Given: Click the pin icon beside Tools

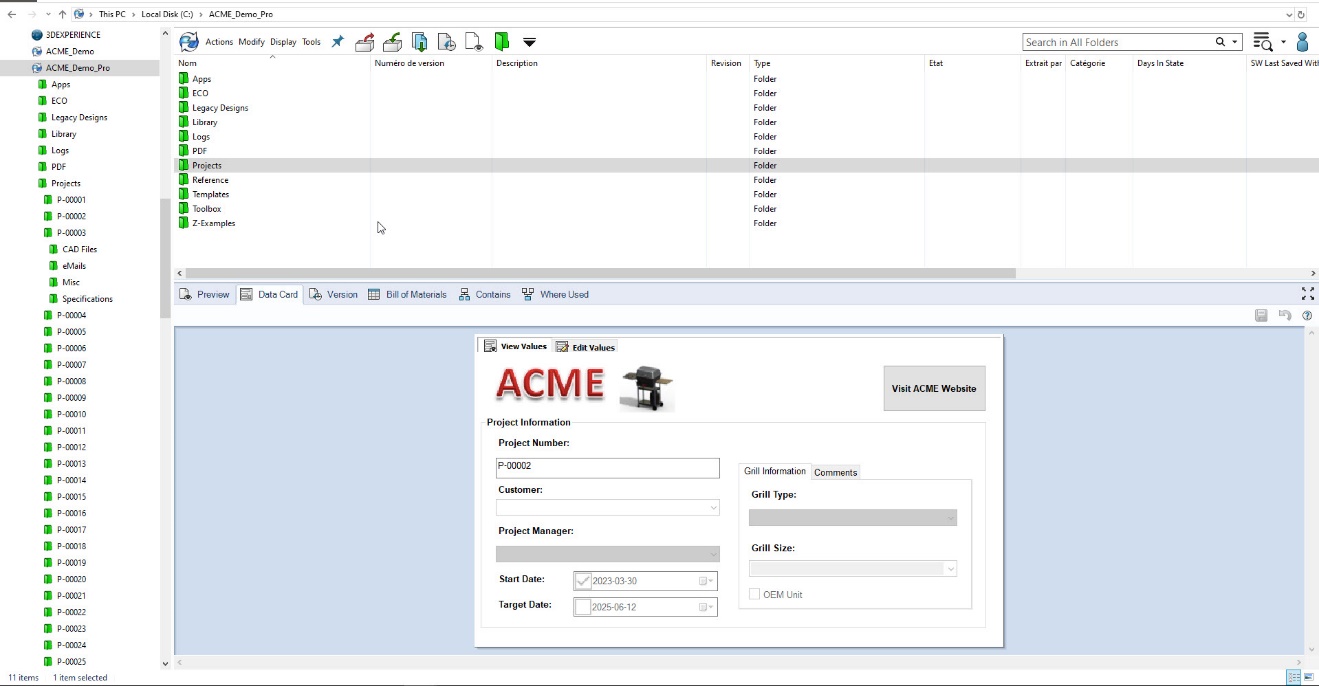Looking at the screenshot, I should 337,42.
